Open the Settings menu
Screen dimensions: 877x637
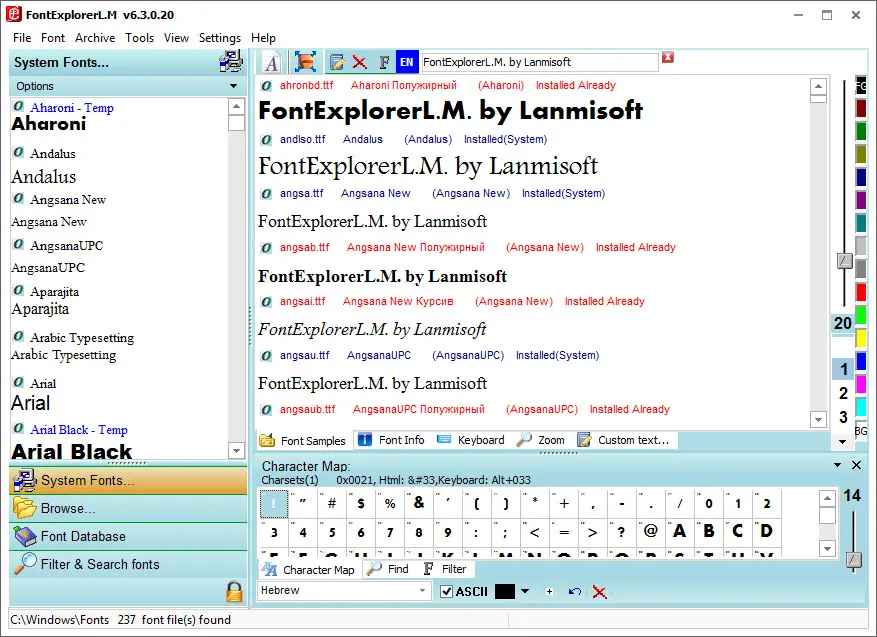(x=220, y=37)
